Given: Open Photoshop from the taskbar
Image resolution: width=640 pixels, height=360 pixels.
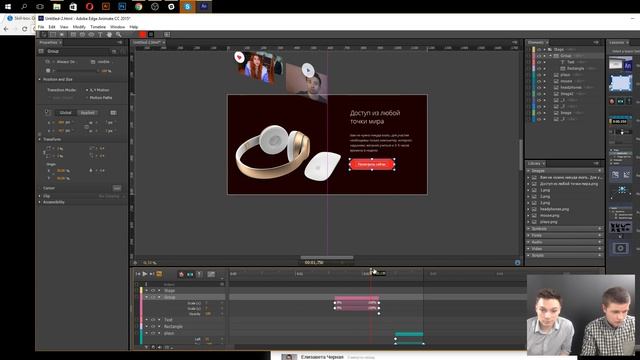Looking at the screenshot, I should 122,7.
